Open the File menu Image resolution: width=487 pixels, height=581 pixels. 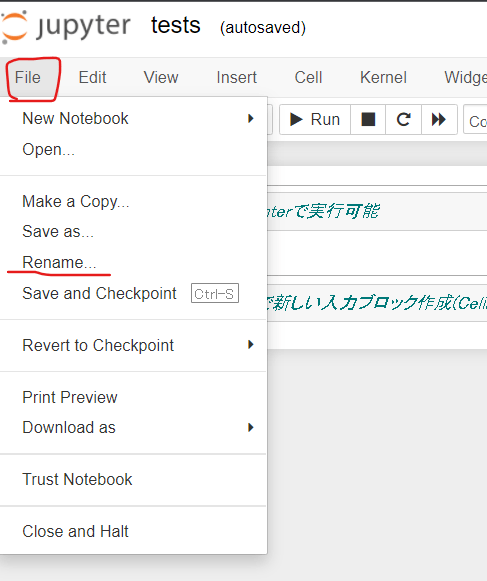[x=28, y=77]
